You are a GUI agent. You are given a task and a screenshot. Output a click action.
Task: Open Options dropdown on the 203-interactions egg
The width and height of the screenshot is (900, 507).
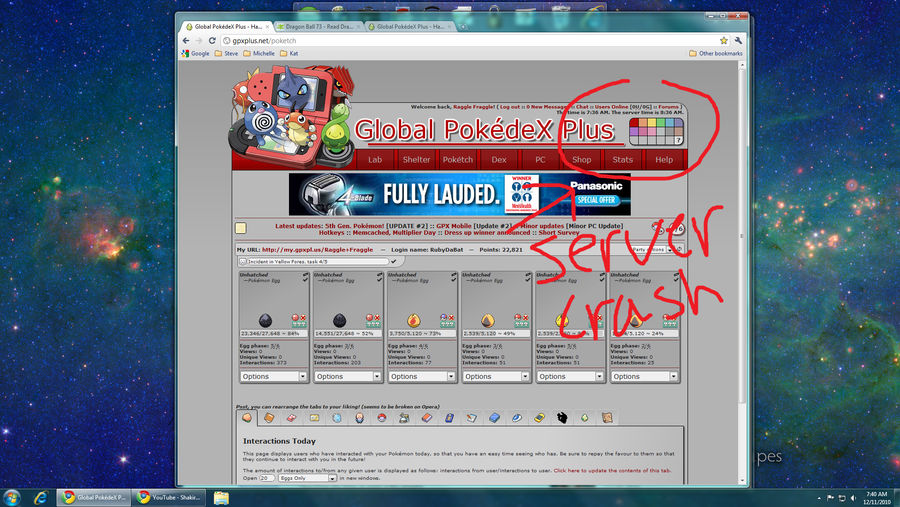click(x=348, y=377)
